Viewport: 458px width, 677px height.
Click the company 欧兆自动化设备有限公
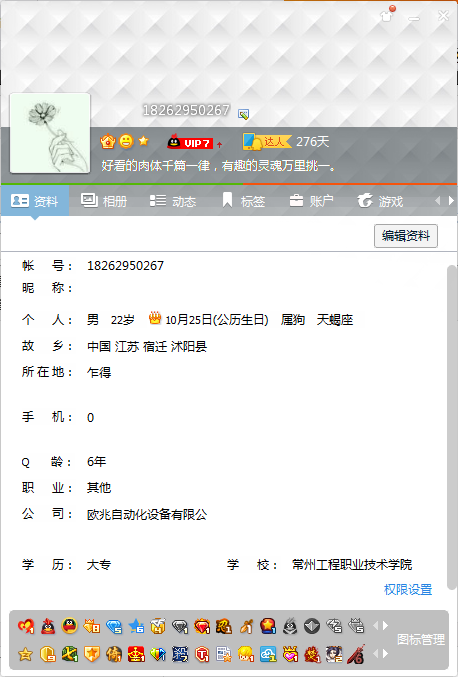coord(147,514)
